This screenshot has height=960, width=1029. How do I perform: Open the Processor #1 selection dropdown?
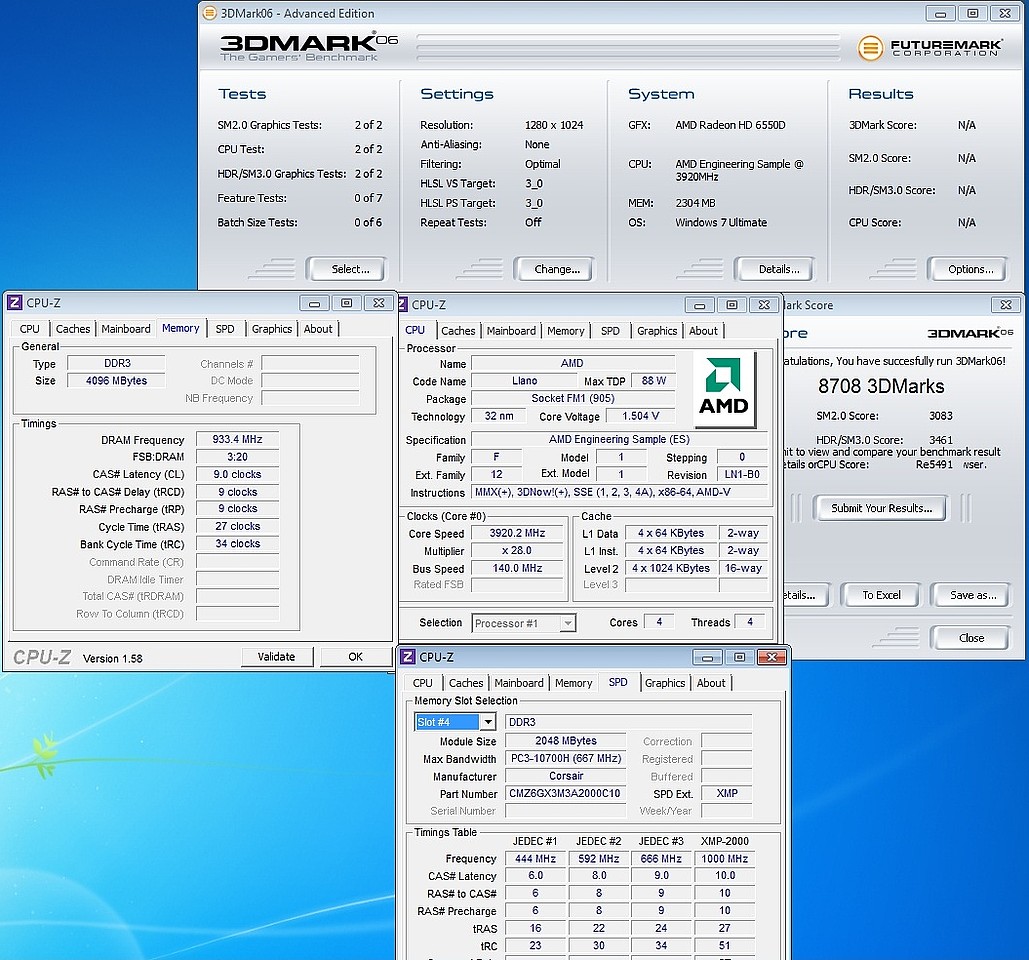point(568,623)
